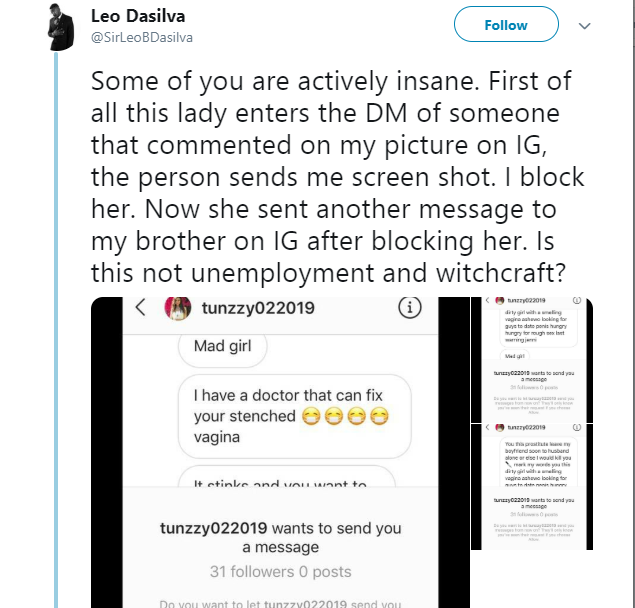
Task: Click info icon in the top-right thumbnail
Action: (577, 300)
